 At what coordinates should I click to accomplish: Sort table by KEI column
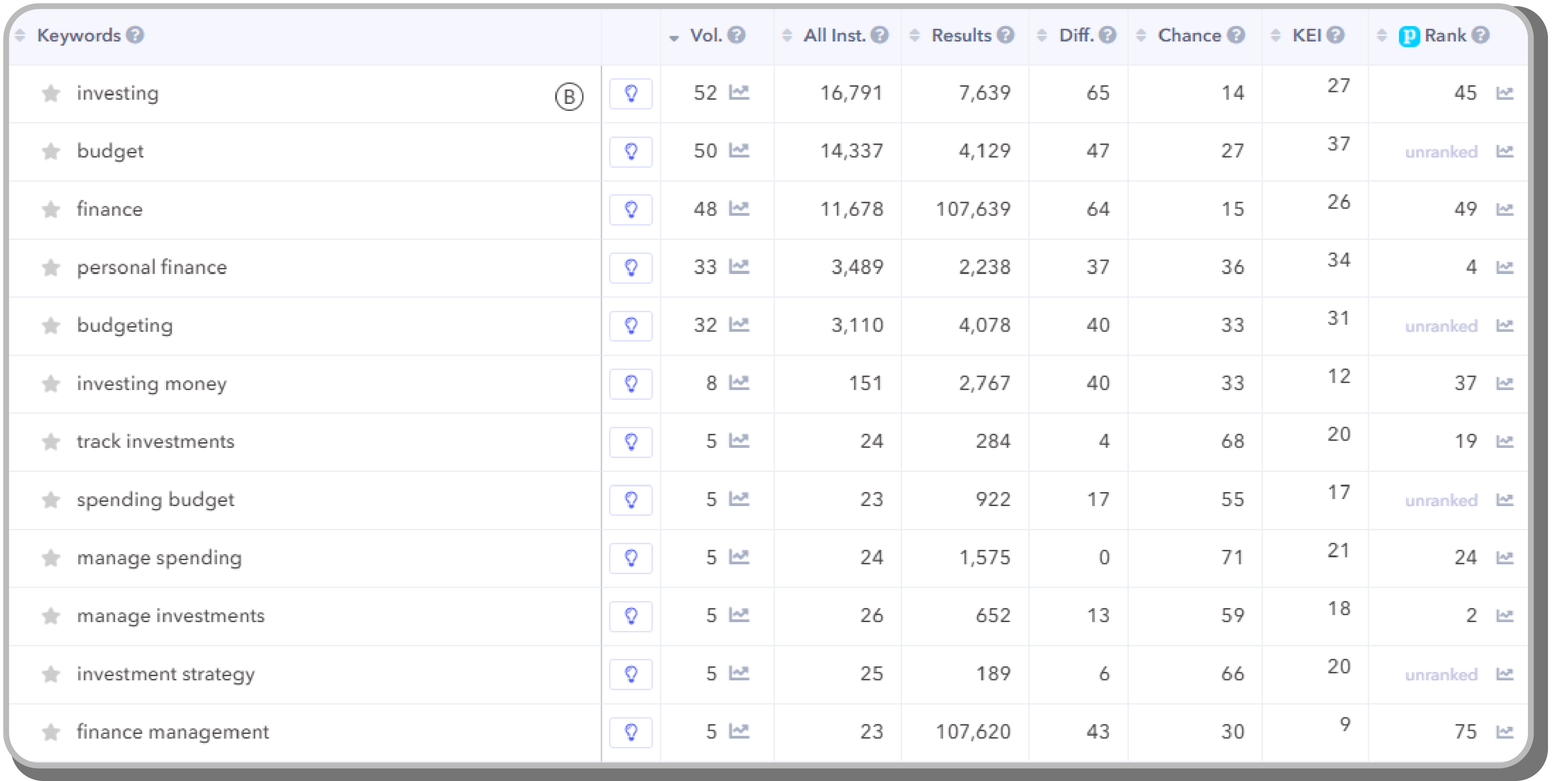(x=1275, y=35)
